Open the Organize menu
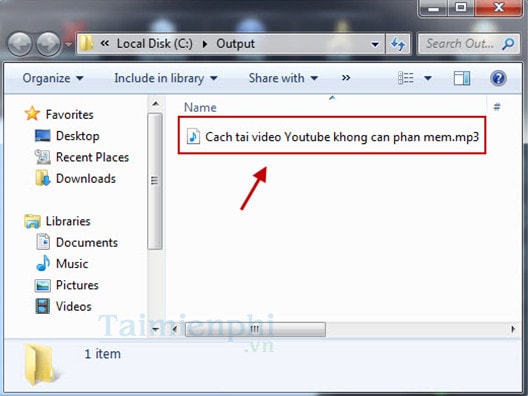 [x=53, y=78]
